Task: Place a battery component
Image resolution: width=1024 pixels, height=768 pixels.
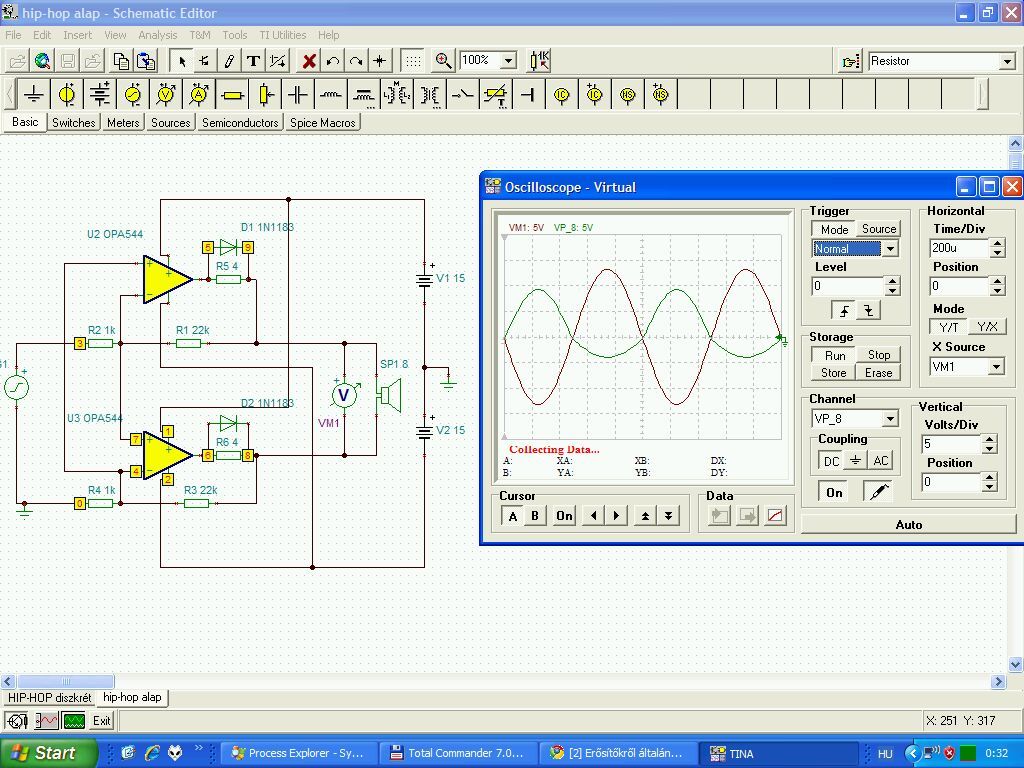Action: 100,95
